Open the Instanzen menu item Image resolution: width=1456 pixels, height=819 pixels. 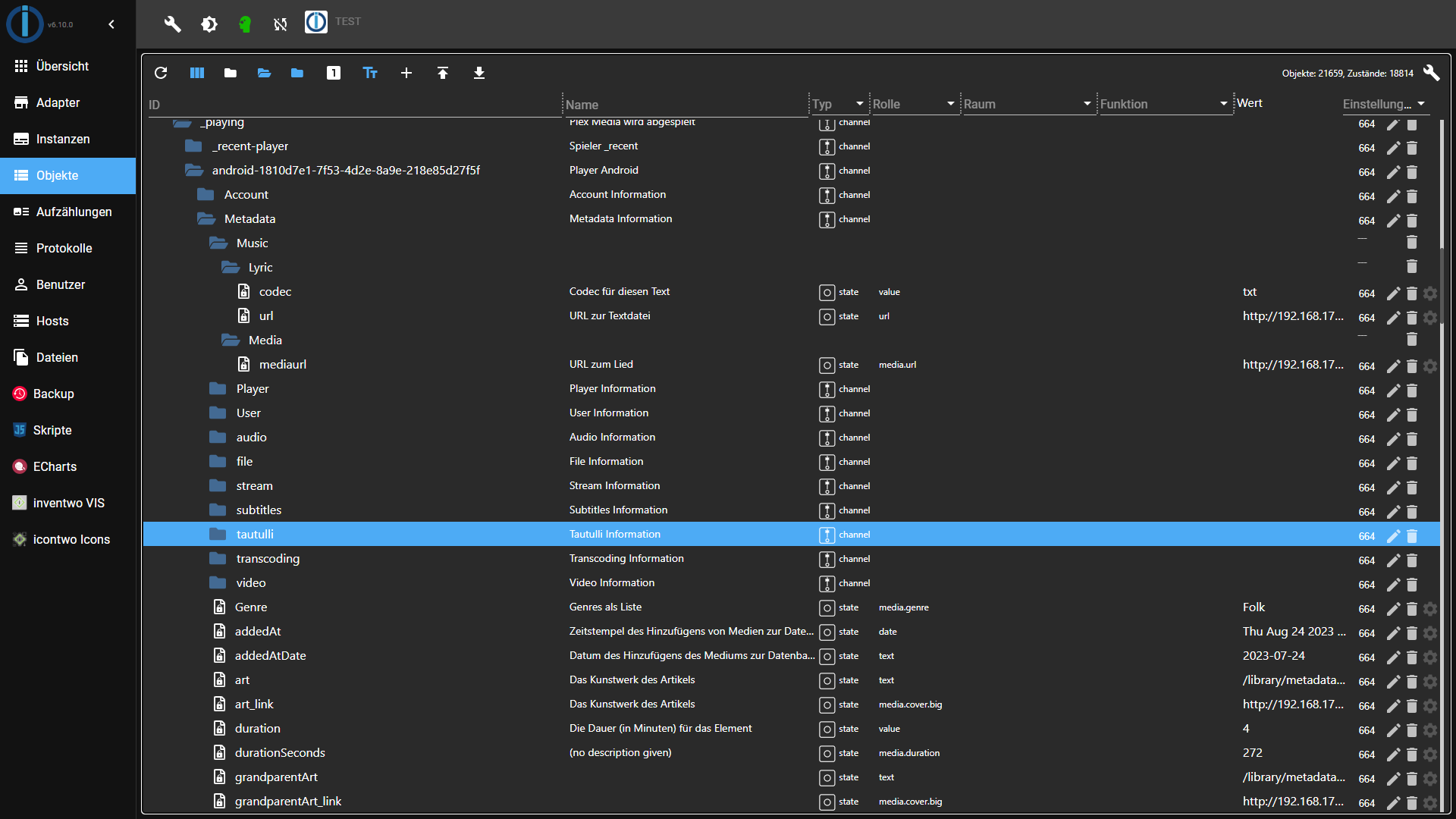coord(63,139)
